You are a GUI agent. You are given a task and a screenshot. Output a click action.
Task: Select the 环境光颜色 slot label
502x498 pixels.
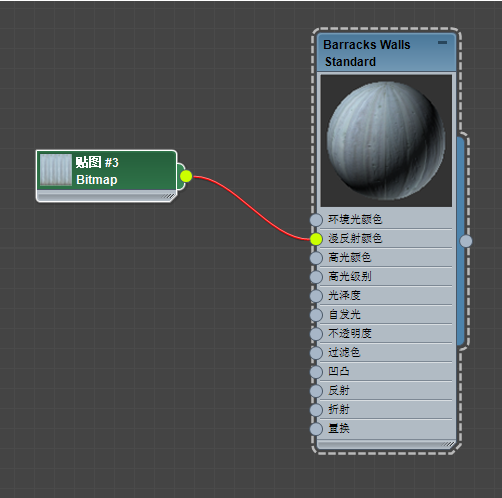[x=355, y=219]
